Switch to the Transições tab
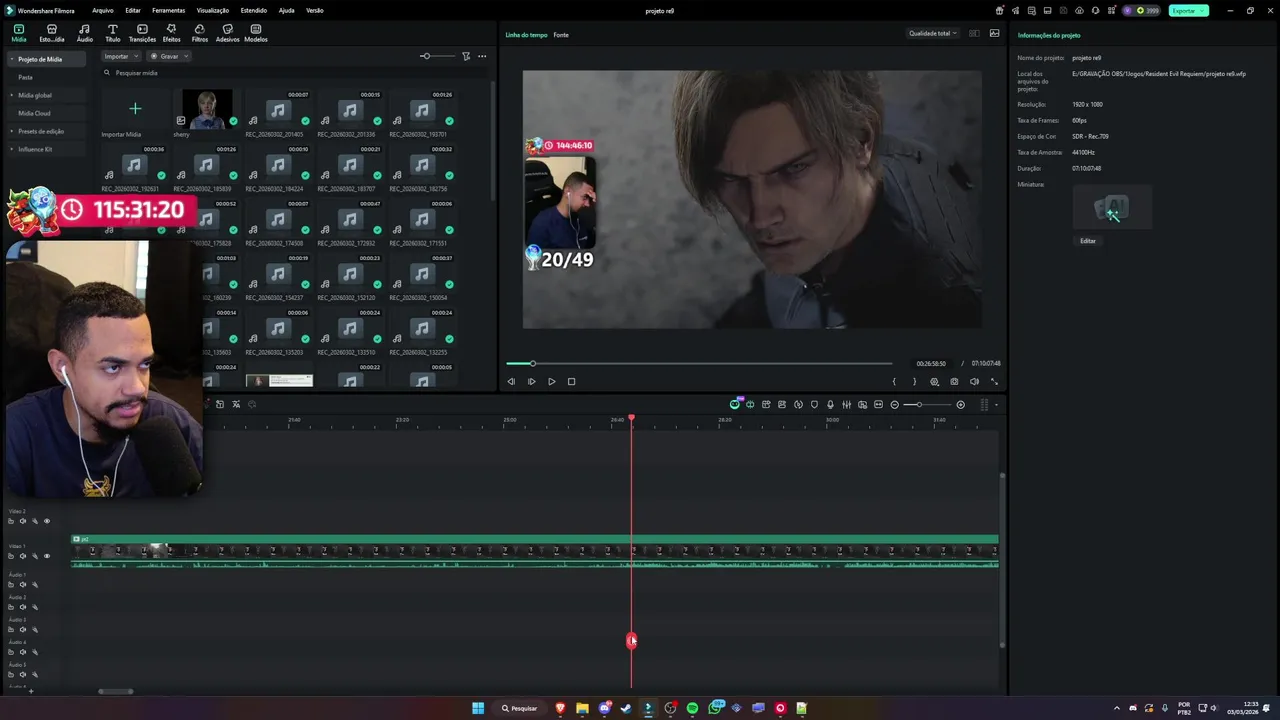The image size is (1280, 720). pos(142,33)
